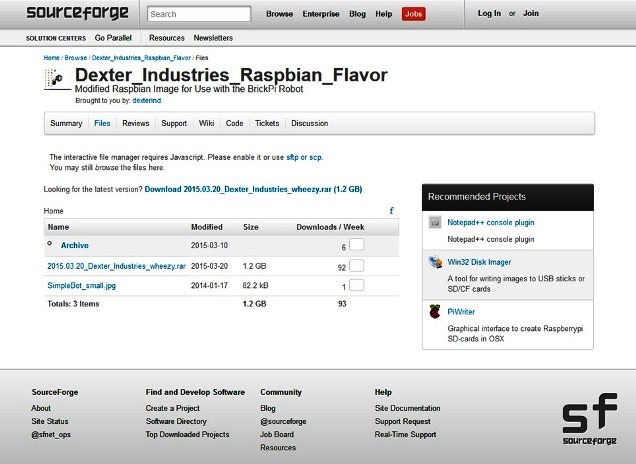Open the Blog link in the header
Viewport: 636px width, 464px height.
pos(357,14)
